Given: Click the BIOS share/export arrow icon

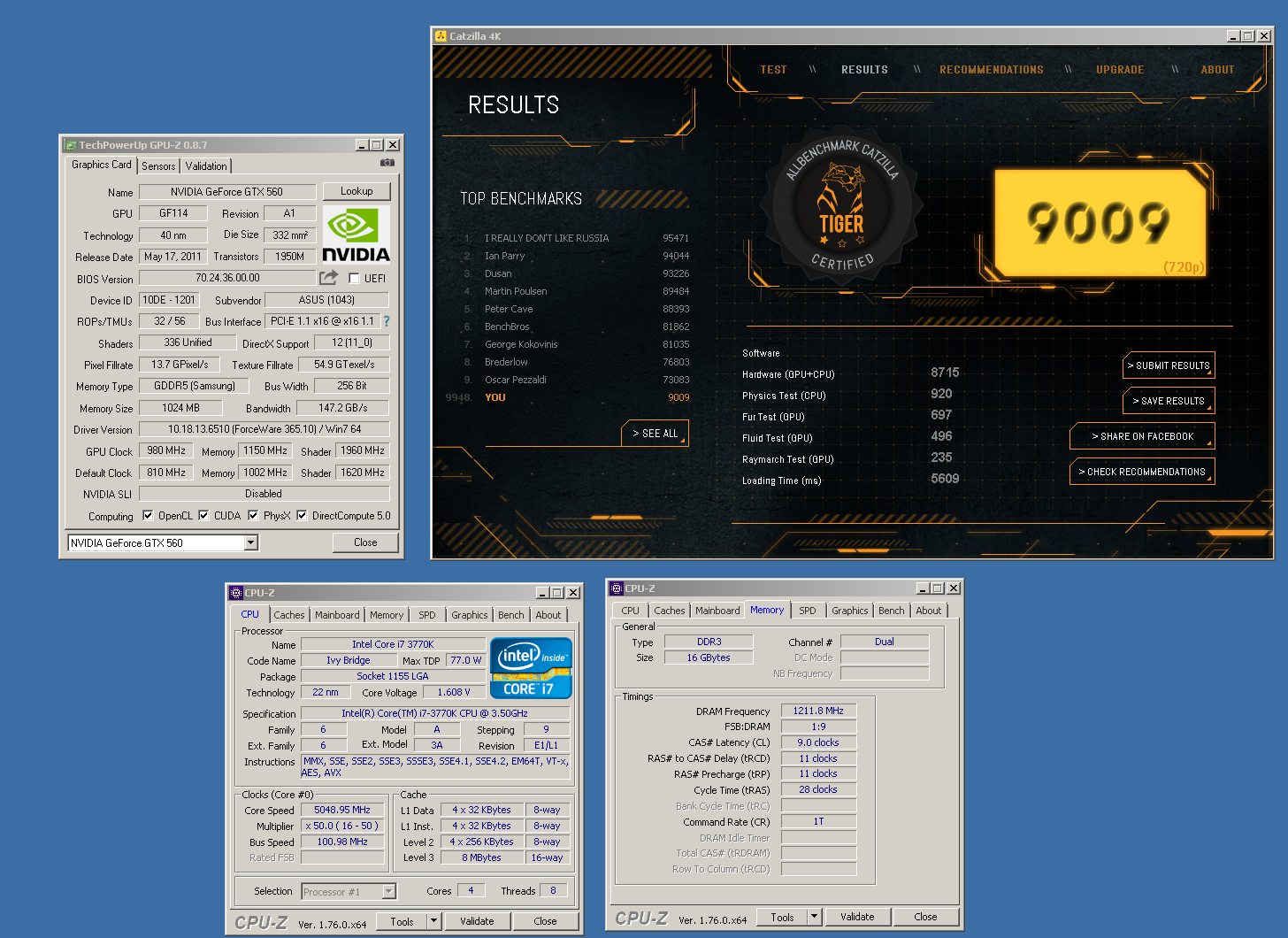Looking at the screenshot, I should coord(328,278).
